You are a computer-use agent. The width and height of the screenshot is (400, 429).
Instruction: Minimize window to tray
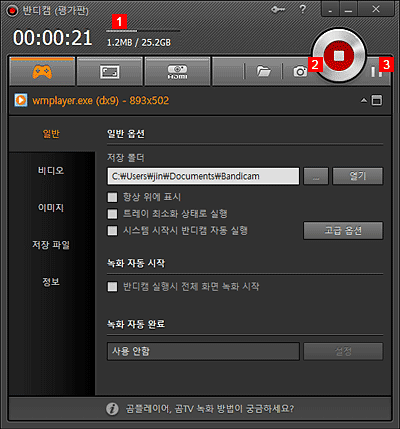pos(330,10)
